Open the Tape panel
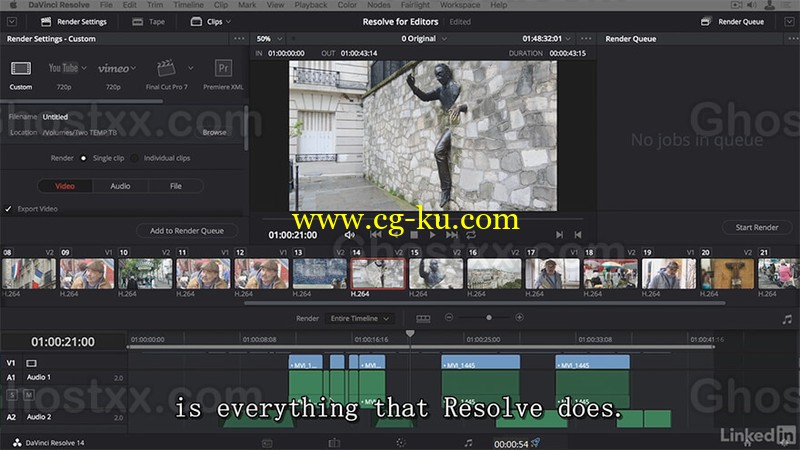Viewport: 800px width, 450px height. [148, 22]
